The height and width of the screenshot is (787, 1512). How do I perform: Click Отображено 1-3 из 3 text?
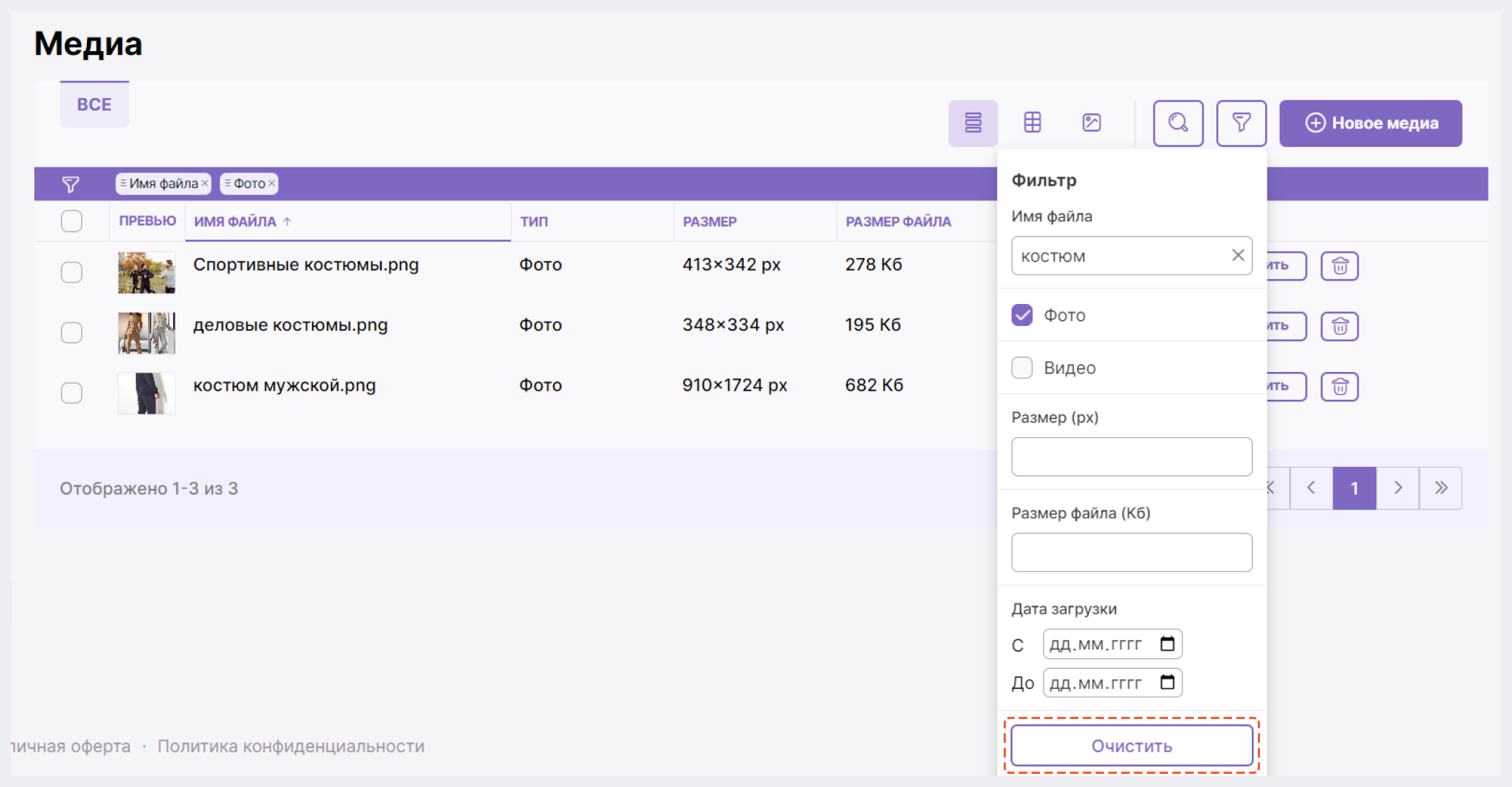point(149,488)
